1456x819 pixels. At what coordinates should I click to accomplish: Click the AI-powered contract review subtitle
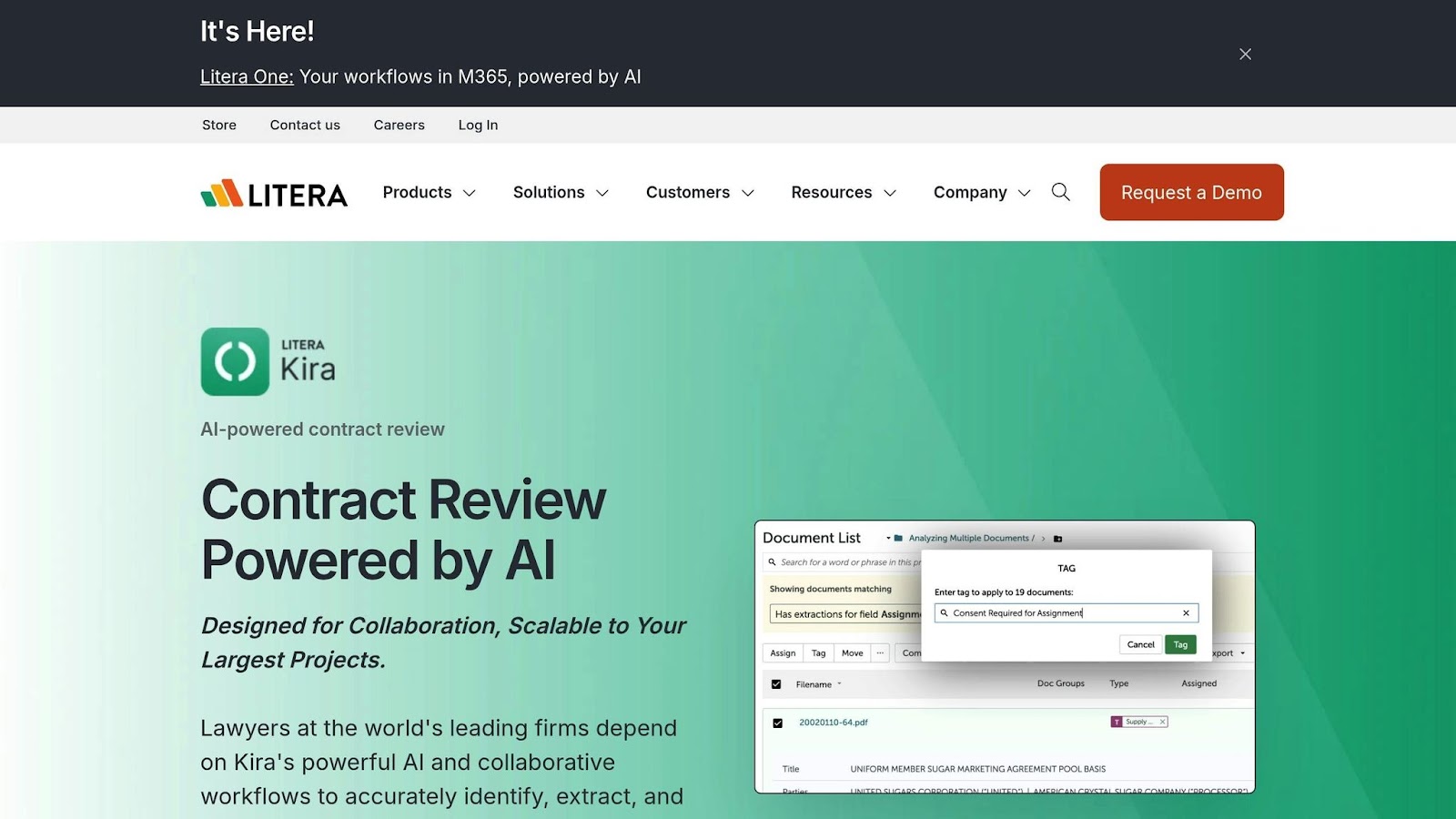(322, 430)
